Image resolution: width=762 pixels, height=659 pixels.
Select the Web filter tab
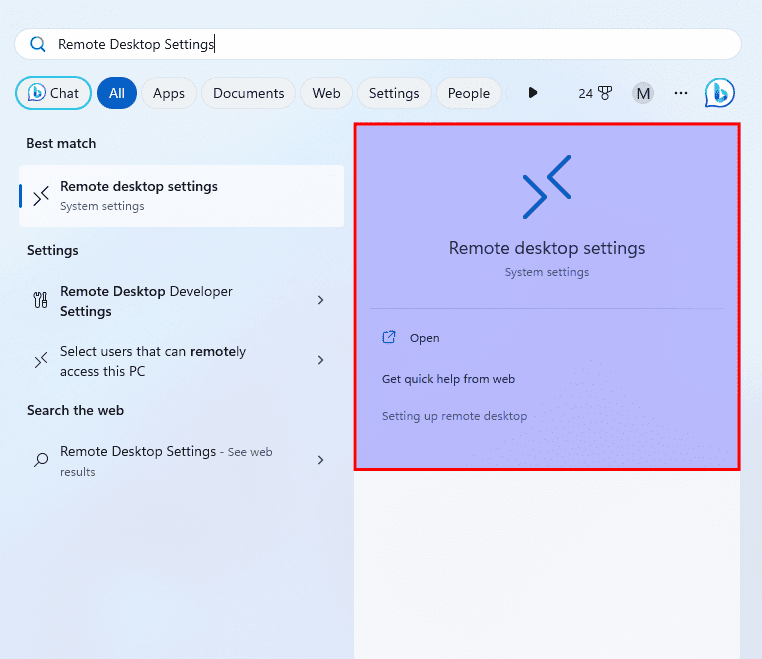click(326, 93)
